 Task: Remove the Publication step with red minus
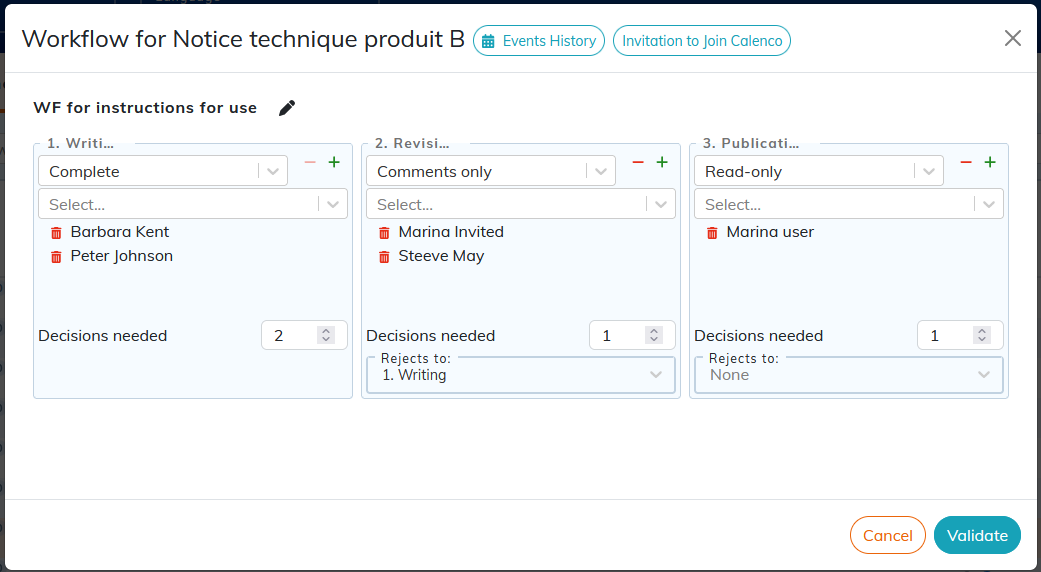click(966, 163)
